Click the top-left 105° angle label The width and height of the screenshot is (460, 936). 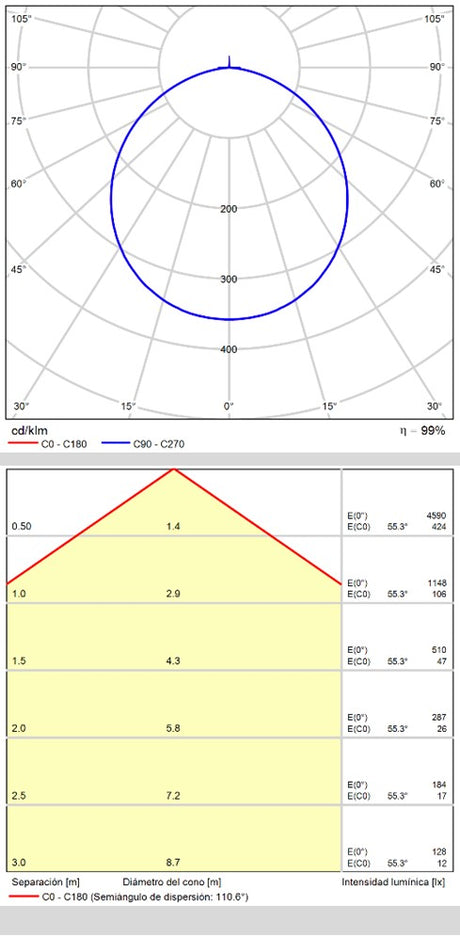[x=20, y=19]
